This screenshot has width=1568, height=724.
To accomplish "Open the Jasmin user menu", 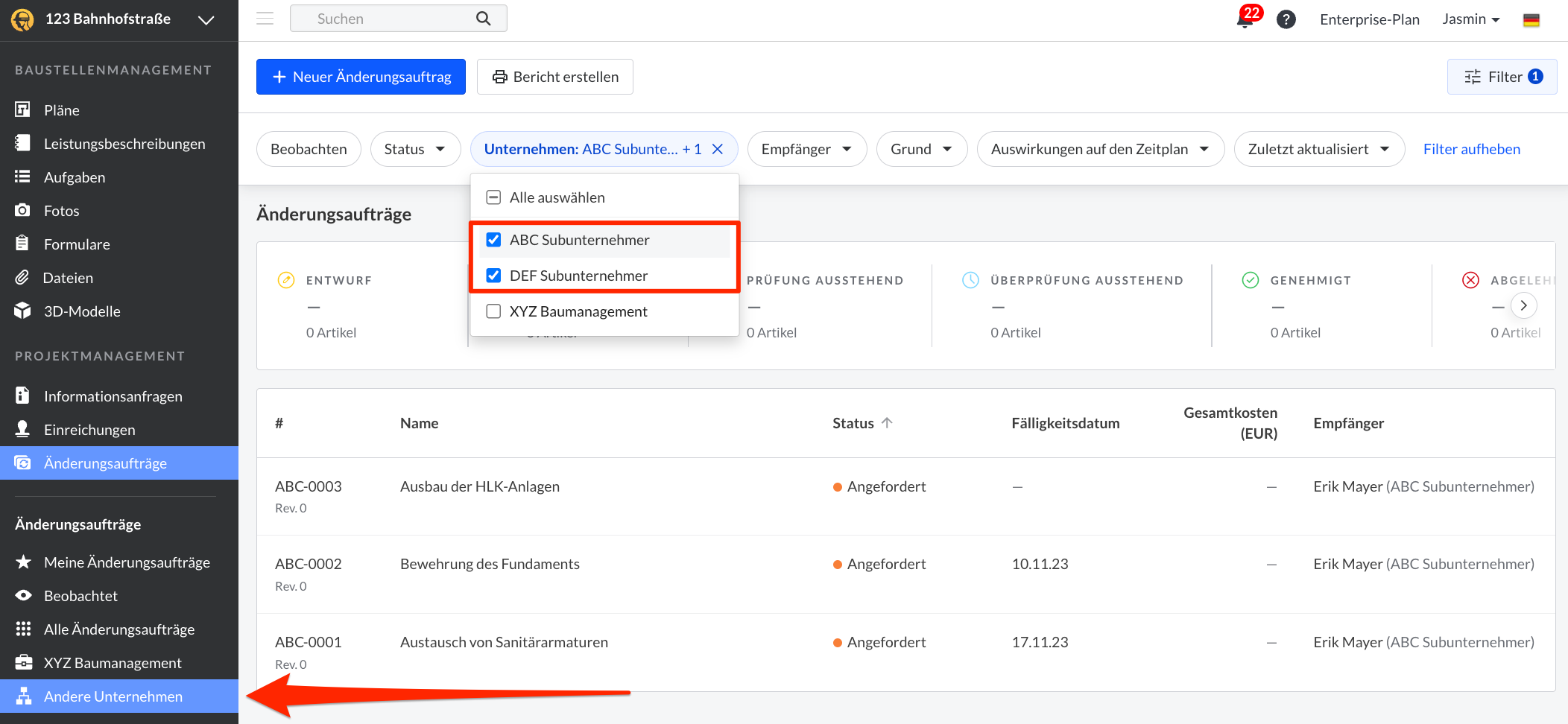I will pos(1470,19).
